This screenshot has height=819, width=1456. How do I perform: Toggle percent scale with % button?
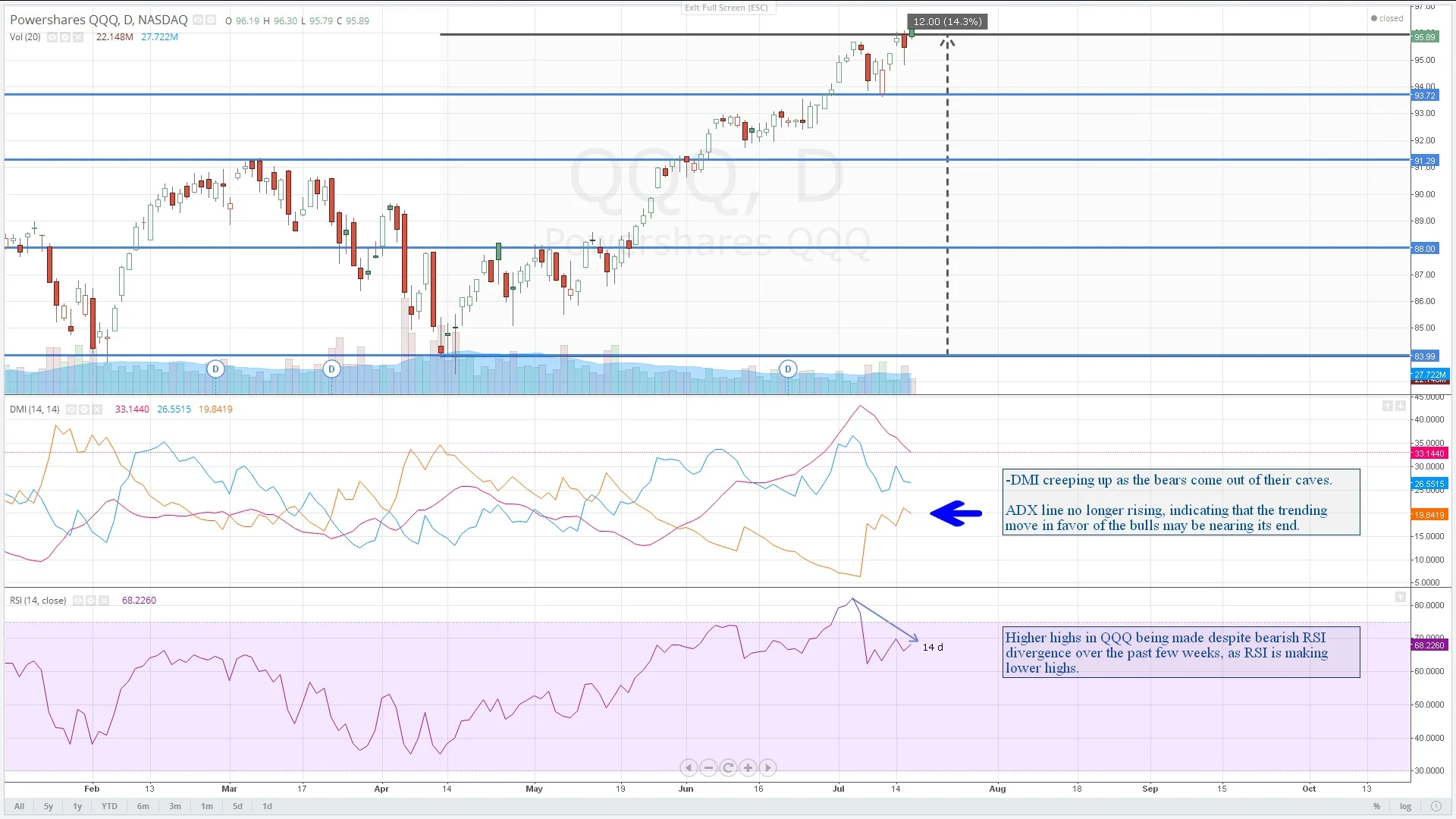click(1376, 807)
